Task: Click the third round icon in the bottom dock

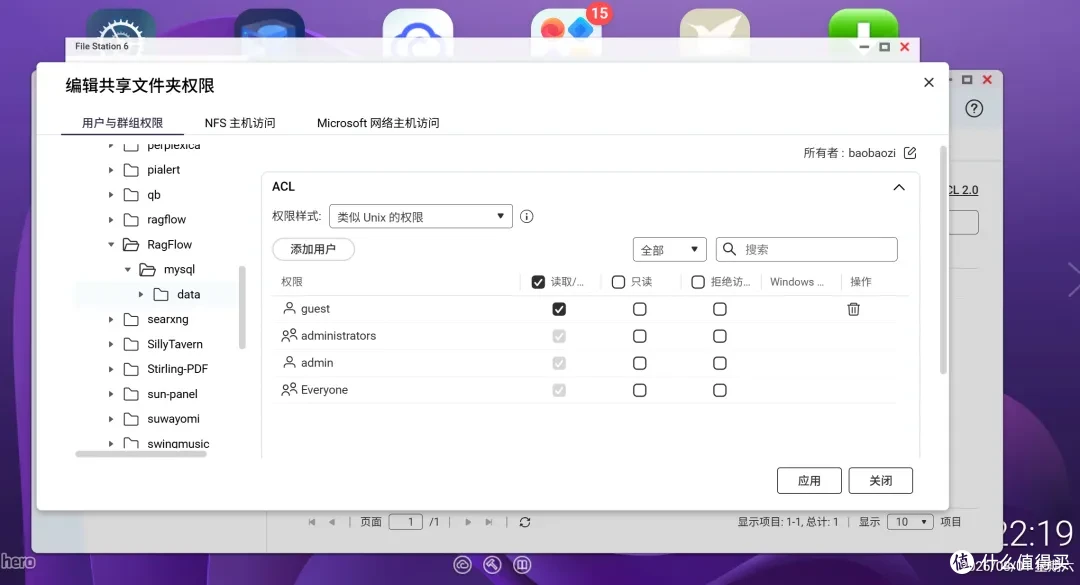Action: pos(522,565)
